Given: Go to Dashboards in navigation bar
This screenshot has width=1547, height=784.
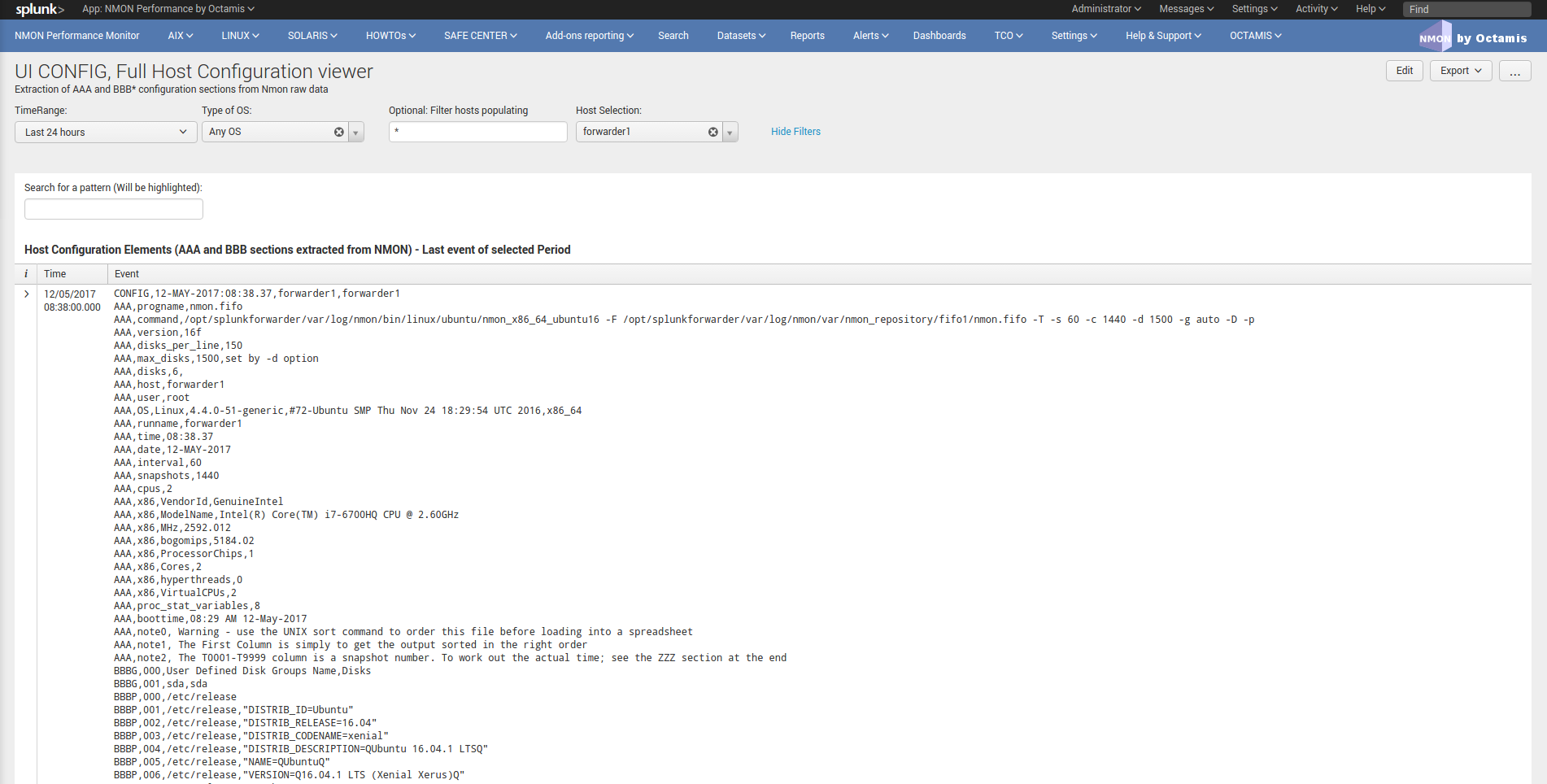Looking at the screenshot, I should pos(939,36).
